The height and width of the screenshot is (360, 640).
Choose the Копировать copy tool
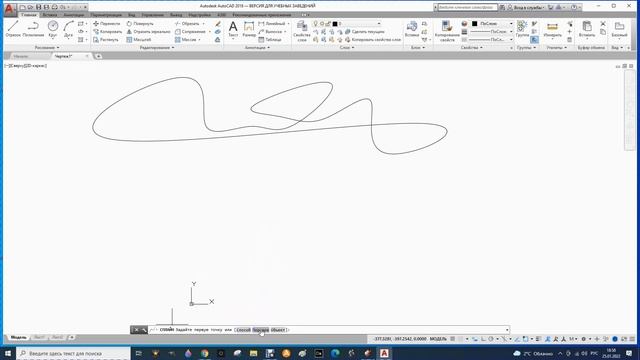pyautogui.click(x=107, y=31)
